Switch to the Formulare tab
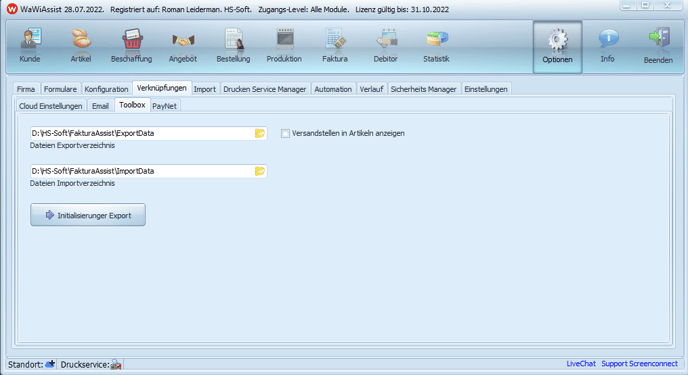This screenshot has width=688, height=375. click(61, 89)
